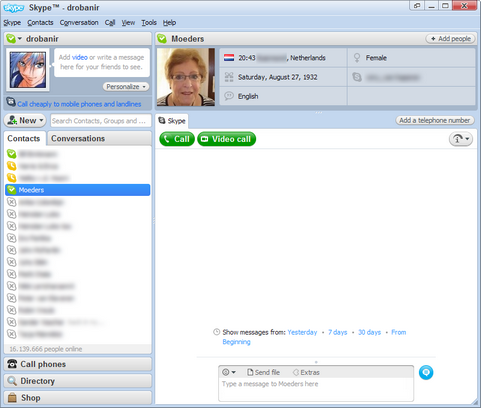Open the View menu
Image resolution: width=481 pixels, height=408 pixels.
128,23
